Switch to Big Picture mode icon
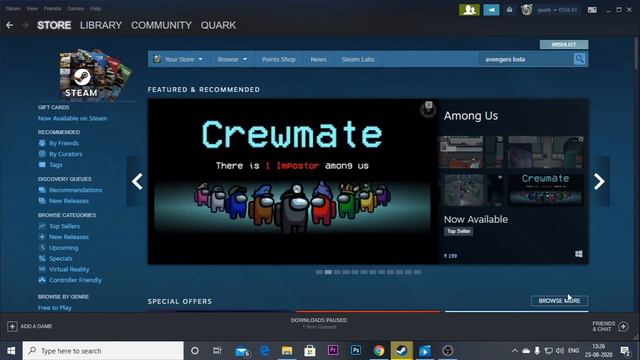640x360 pixels. [592, 10]
